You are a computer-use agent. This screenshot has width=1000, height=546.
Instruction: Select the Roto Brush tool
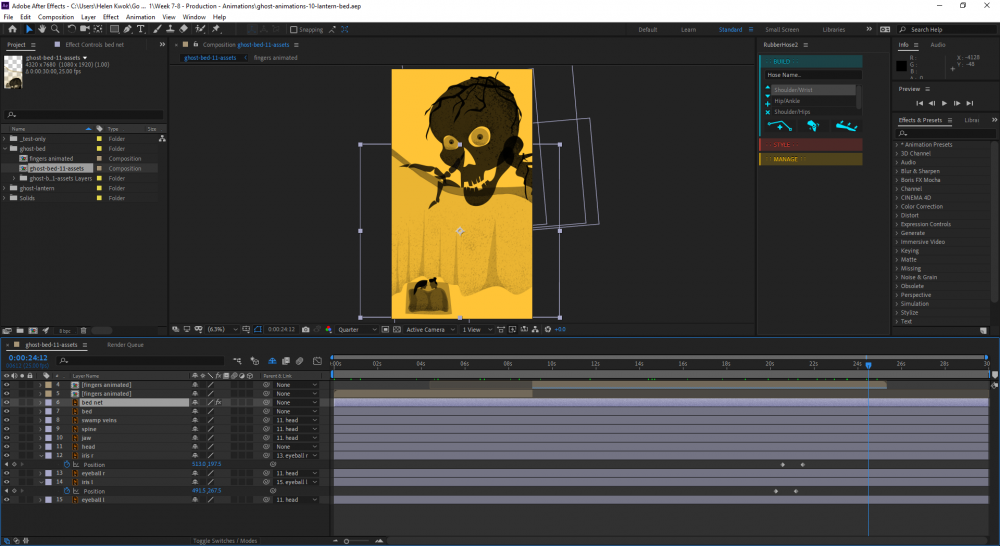[x=200, y=29]
